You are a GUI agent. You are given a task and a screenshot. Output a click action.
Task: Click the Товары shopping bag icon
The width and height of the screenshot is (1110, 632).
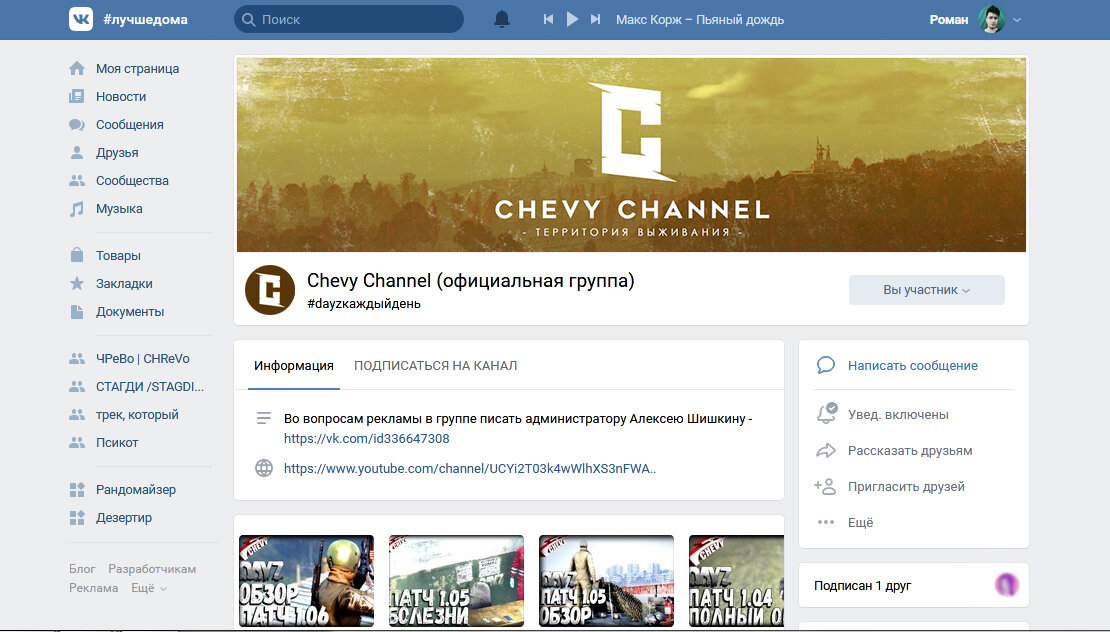point(76,255)
